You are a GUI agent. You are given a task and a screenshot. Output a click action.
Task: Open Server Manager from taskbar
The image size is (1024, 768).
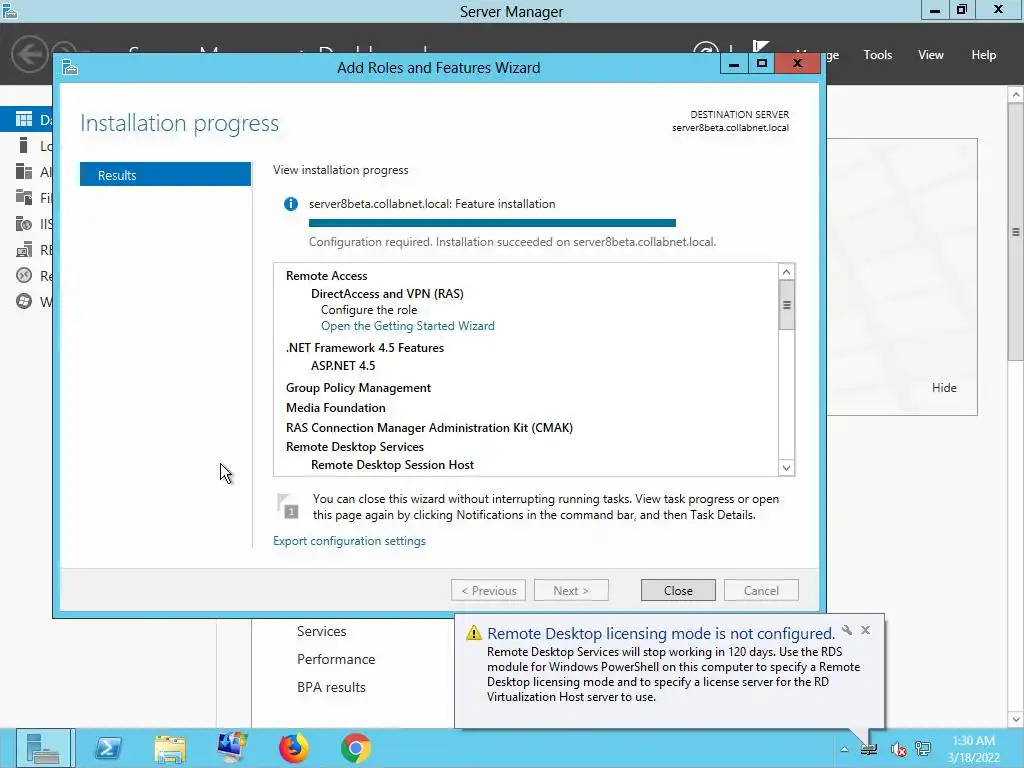pyautogui.click(x=43, y=748)
